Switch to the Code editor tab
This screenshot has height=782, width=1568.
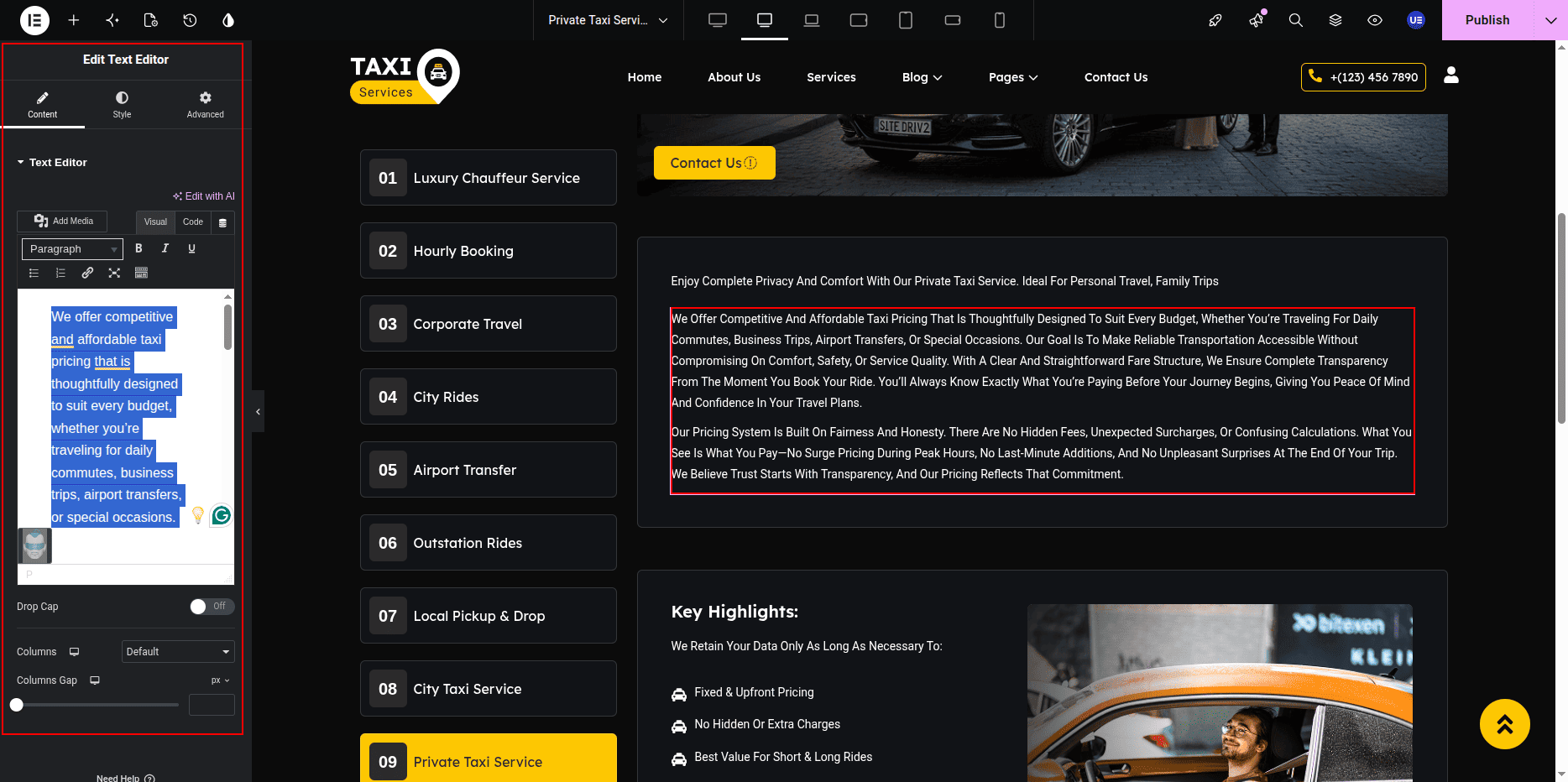click(x=193, y=222)
